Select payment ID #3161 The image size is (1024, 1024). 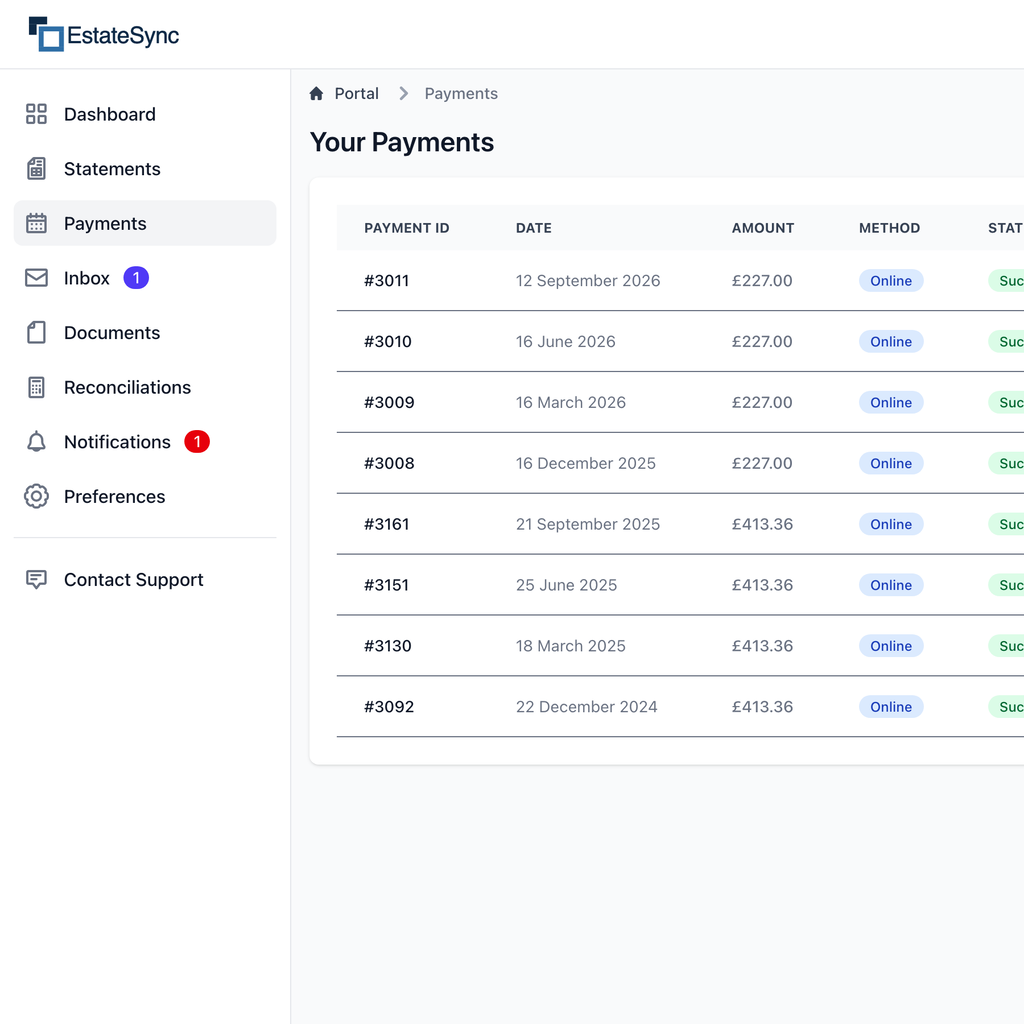387,524
